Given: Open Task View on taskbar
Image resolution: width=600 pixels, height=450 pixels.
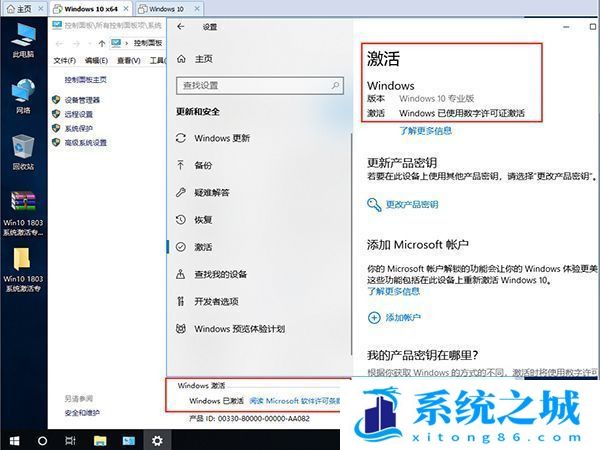Looking at the screenshot, I should click(70, 440).
